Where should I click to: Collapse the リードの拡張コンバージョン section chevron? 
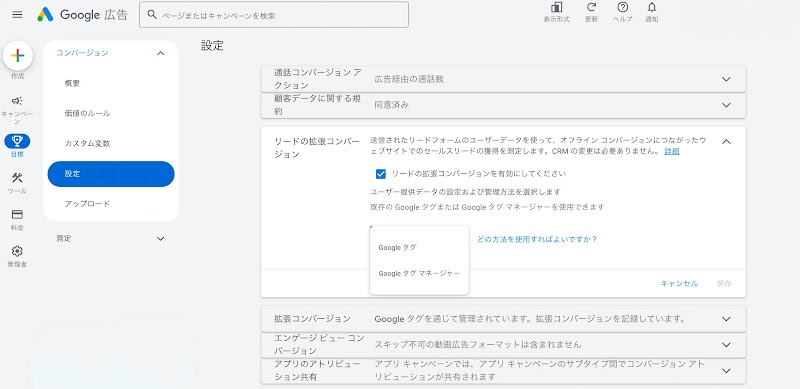726,141
